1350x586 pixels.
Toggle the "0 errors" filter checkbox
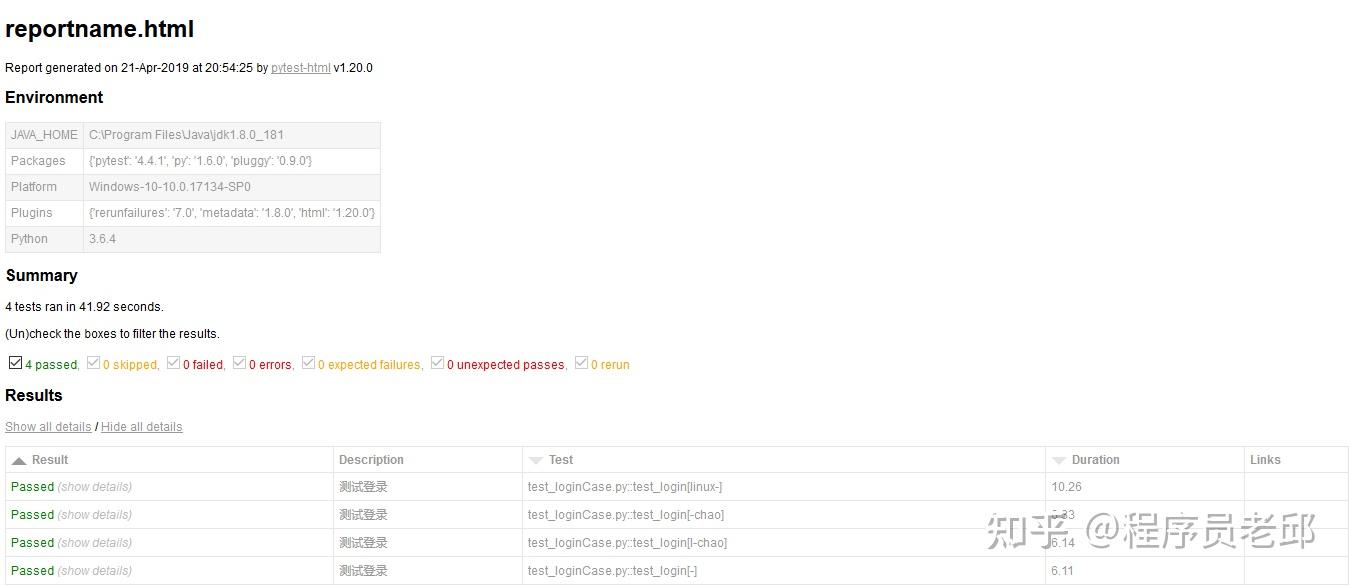239,363
